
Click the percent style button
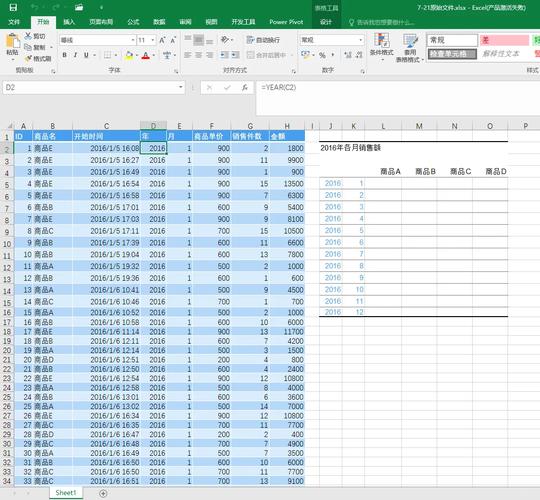coord(322,55)
